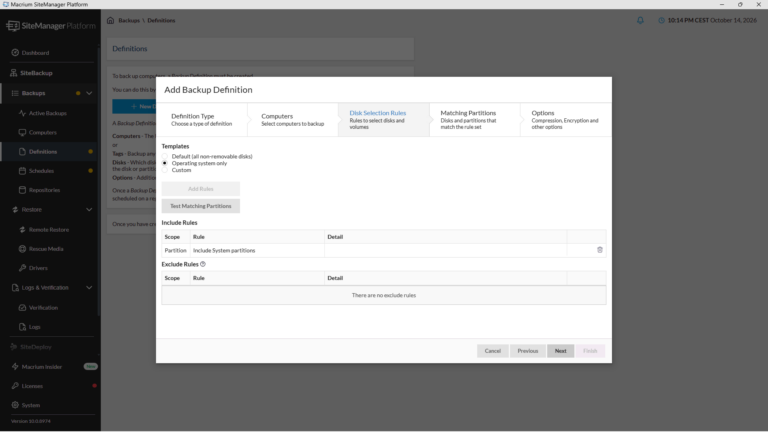Go to Computers wizard step
Image resolution: width=768 pixels, height=432 pixels.
(x=292, y=120)
